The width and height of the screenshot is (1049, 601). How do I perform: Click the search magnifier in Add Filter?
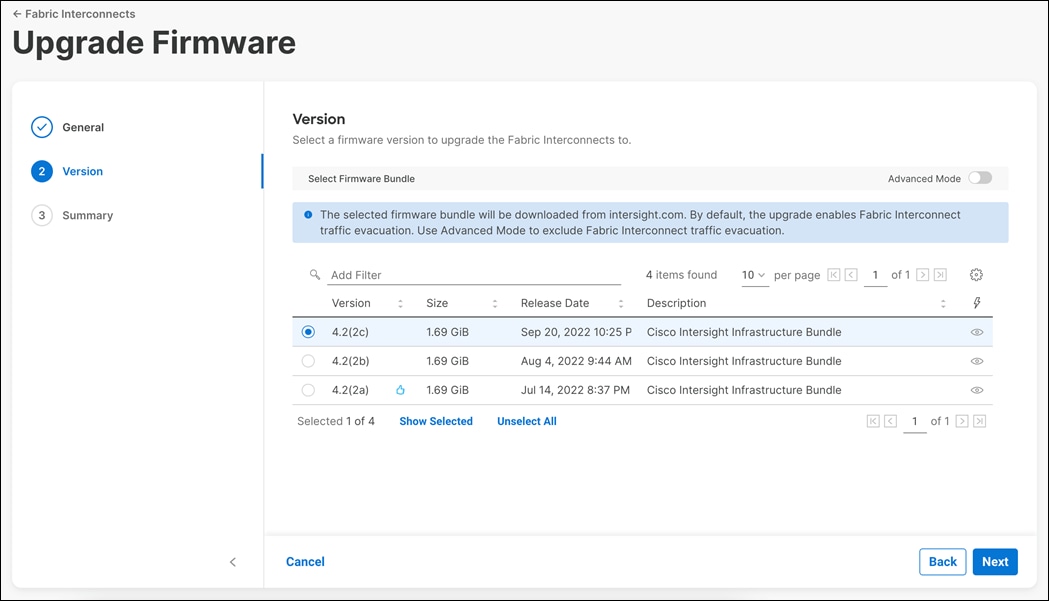coord(314,274)
